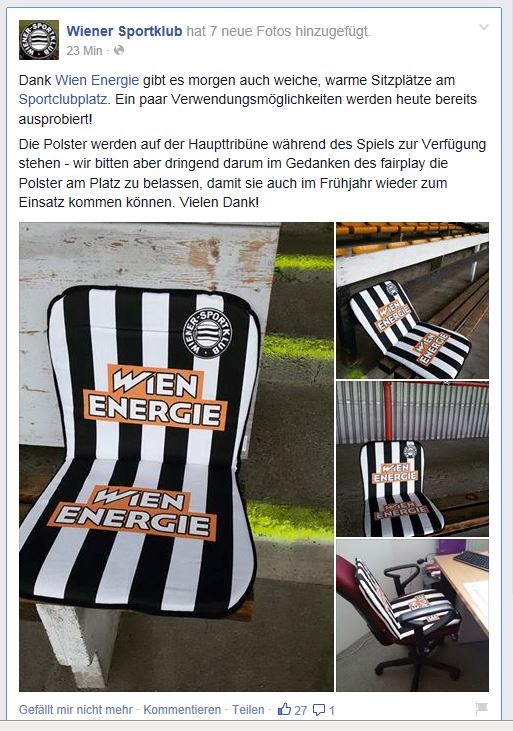Image resolution: width=513 pixels, height=731 pixels.
Task: Open the cushion on white bench photo
Action: click(x=413, y=300)
